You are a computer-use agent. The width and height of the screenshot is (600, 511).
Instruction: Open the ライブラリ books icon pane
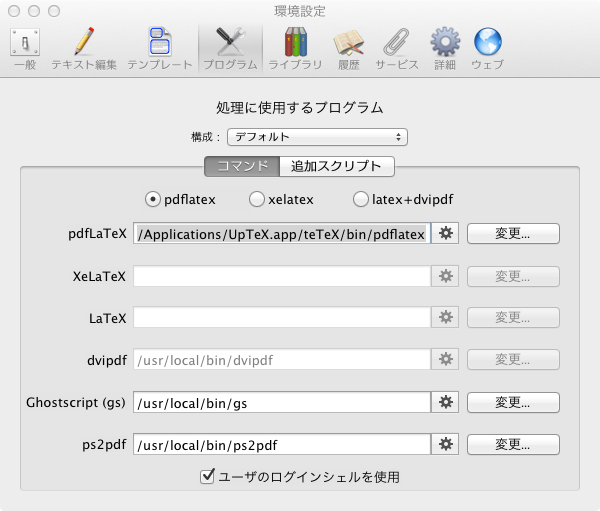[x=295, y=48]
